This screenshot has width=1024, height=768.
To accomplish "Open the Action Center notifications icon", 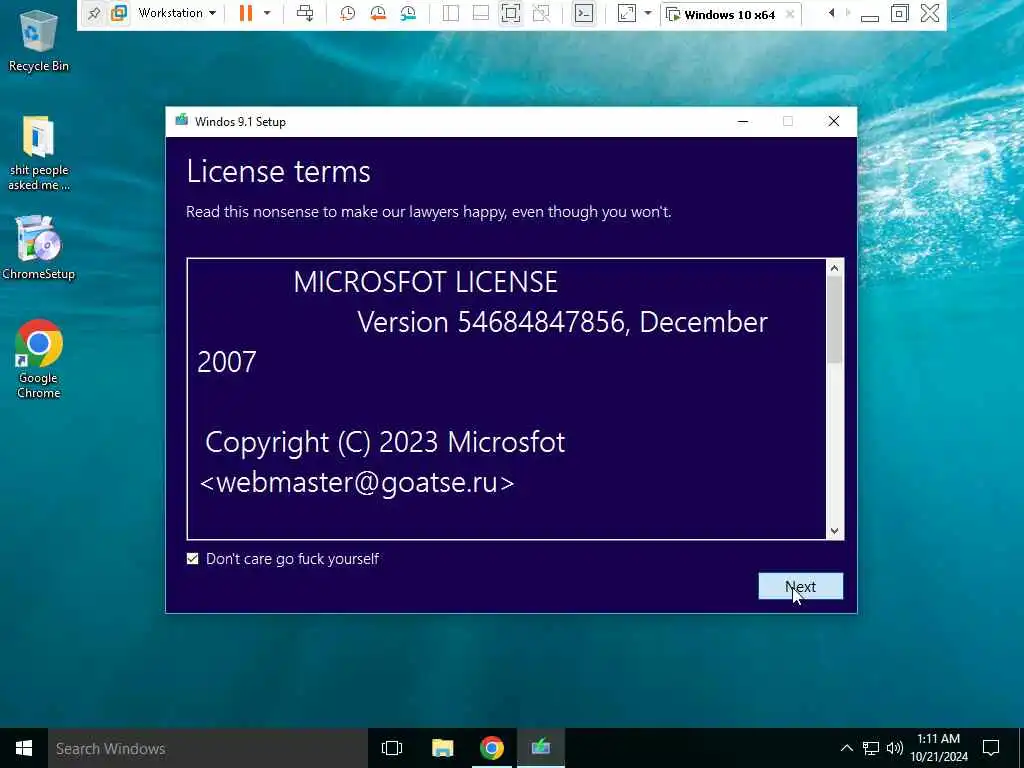I will point(991,748).
